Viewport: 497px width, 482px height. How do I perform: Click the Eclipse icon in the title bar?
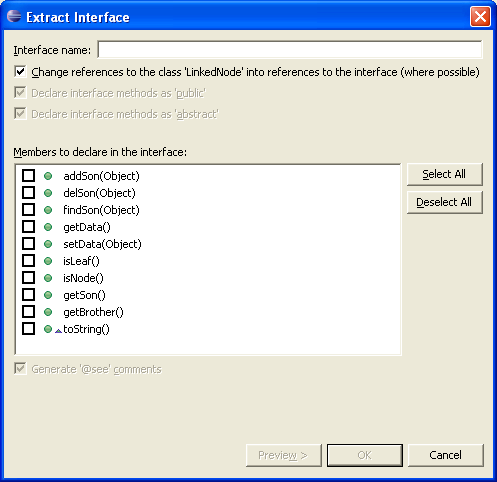pyautogui.click(x=14, y=16)
